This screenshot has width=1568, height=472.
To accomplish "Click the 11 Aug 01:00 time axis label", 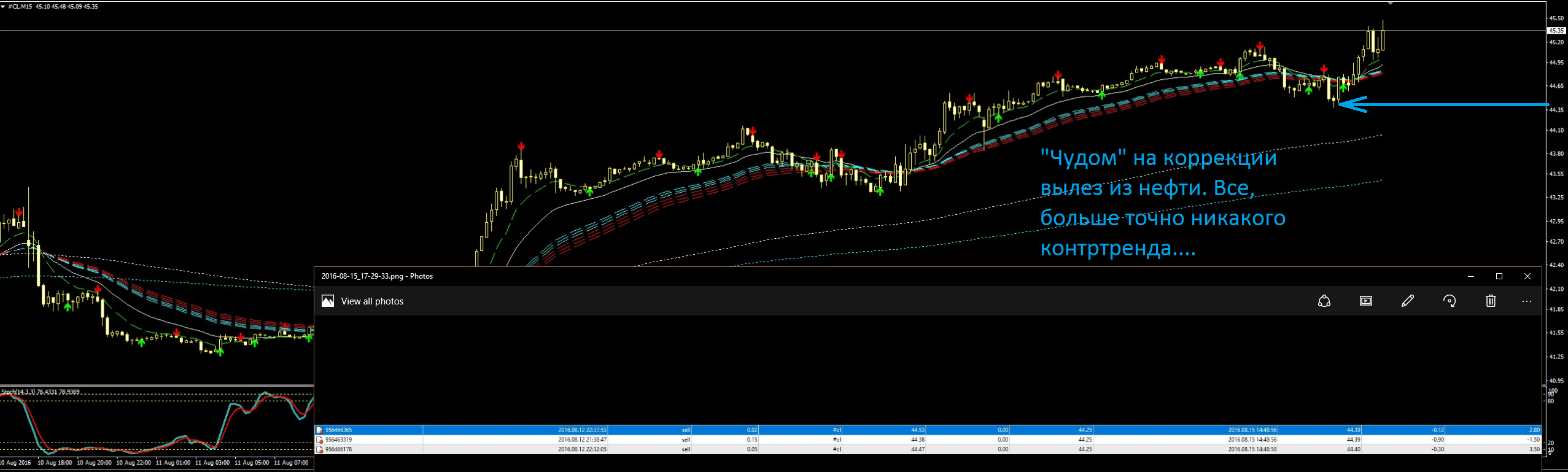I will [x=173, y=463].
